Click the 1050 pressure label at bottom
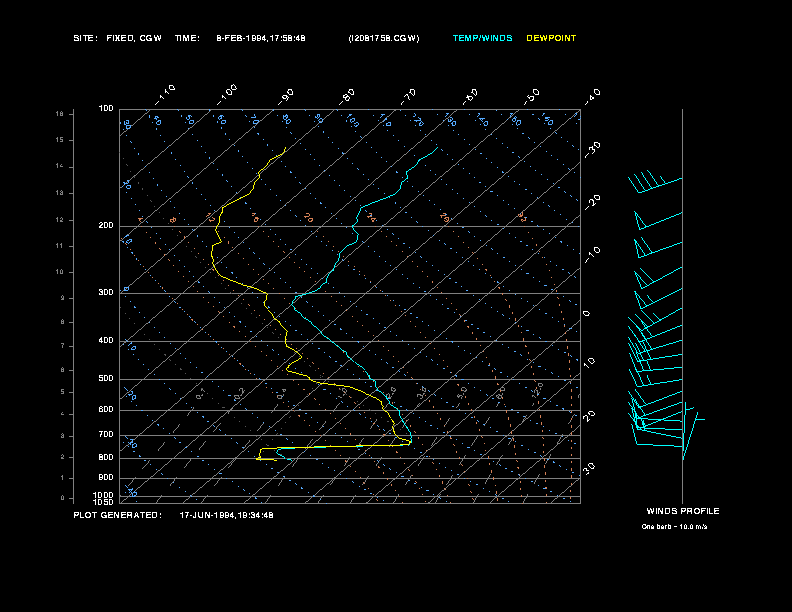 pos(104,502)
